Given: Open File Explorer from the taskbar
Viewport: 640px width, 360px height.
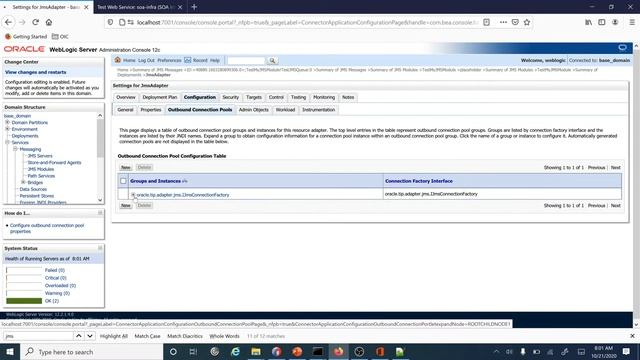Looking at the screenshot, I should point(256,351).
